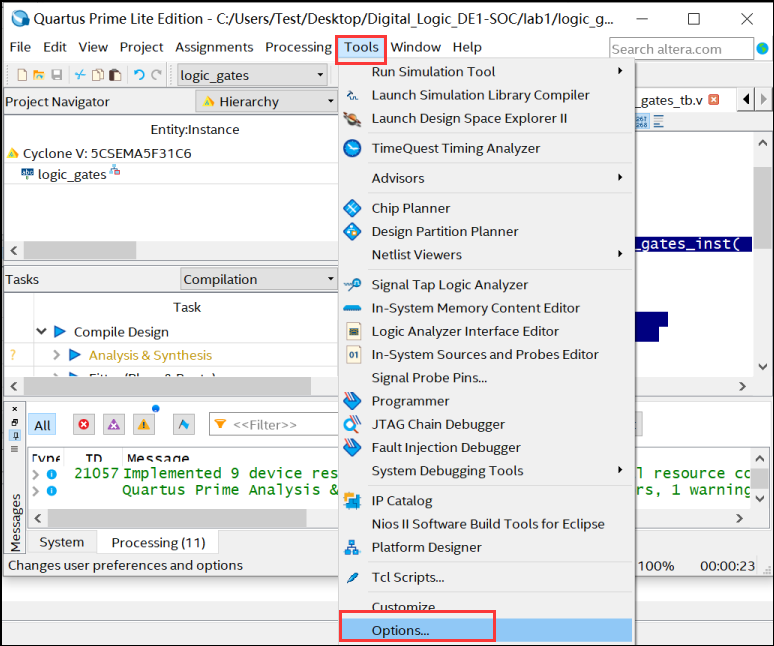Click the Copy toolbar icon
774x646 pixels.
[98, 75]
